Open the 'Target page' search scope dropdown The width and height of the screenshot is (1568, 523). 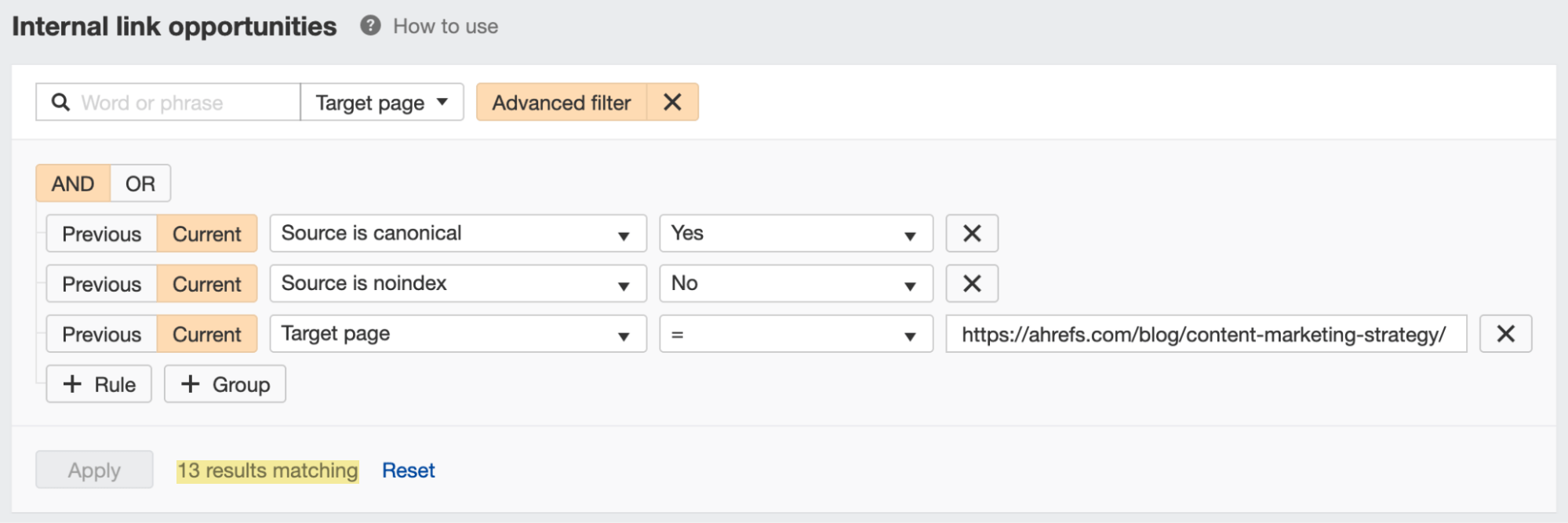coord(381,102)
